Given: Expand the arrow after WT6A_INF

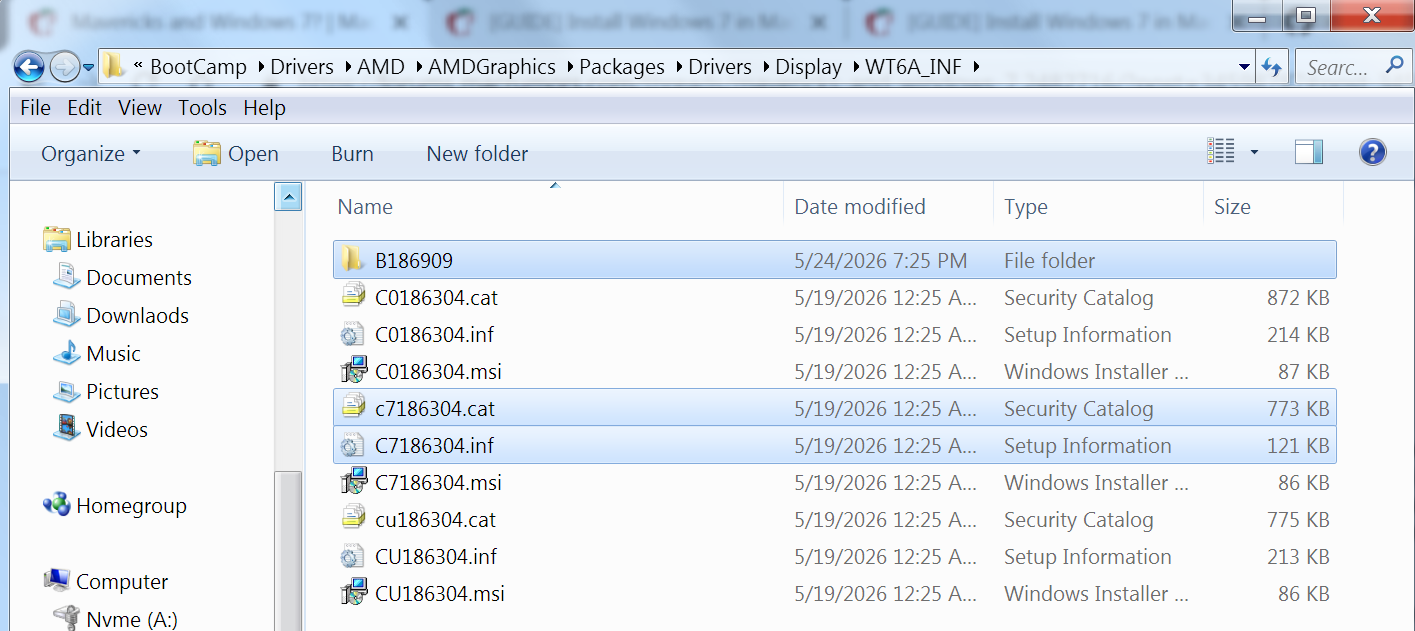Looking at the screenshot, I should (976, 67).
